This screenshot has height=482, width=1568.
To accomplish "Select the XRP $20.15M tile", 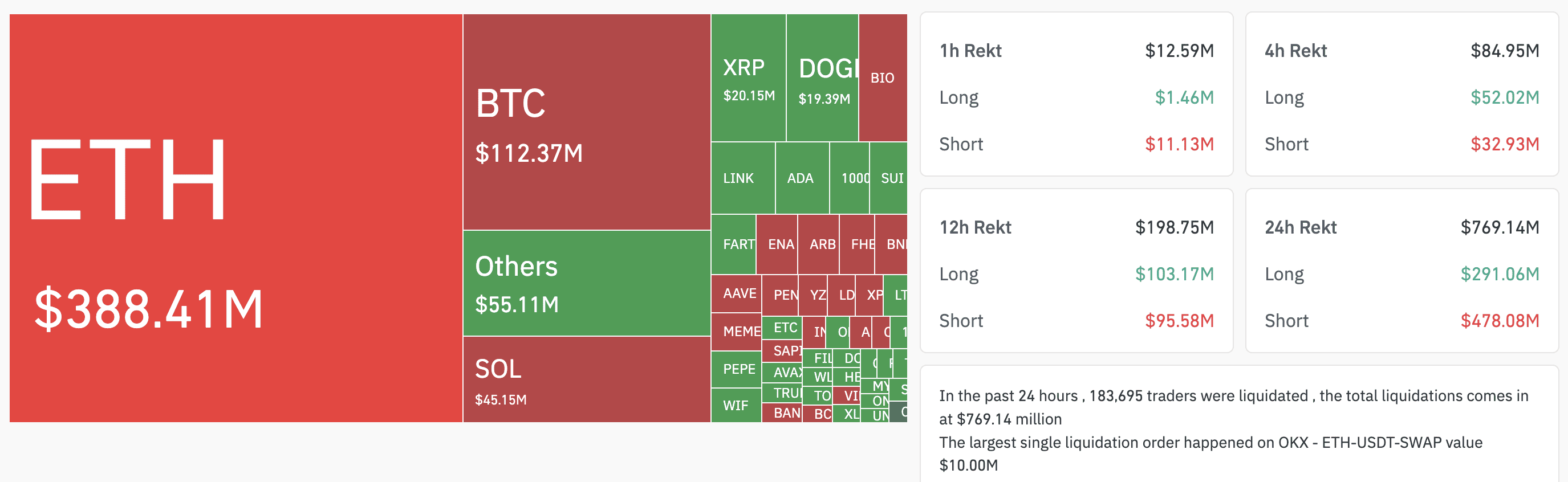I will (x=748, y=78).
